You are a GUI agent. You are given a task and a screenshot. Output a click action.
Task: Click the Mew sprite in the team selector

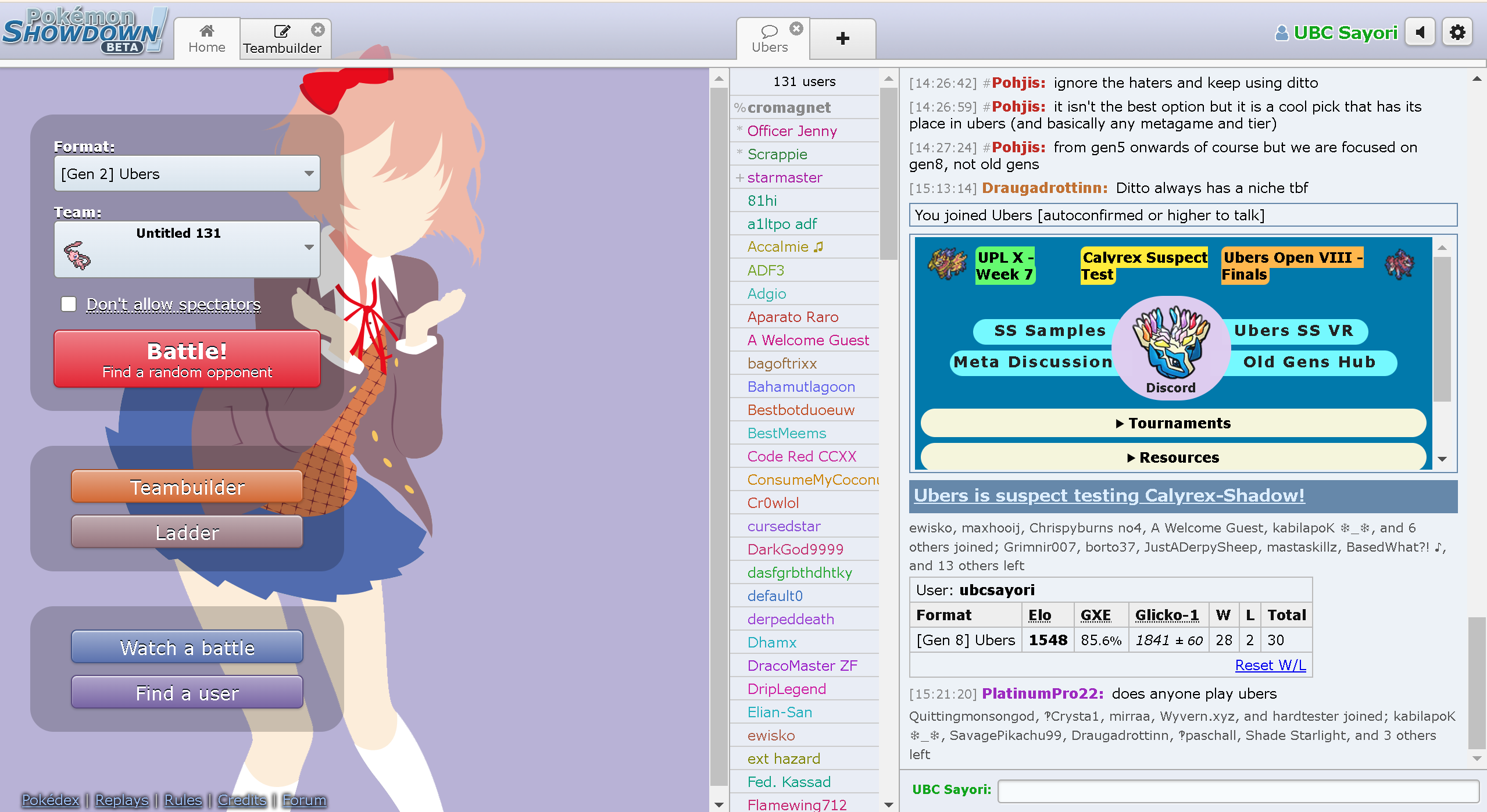[x=77, y=256]
